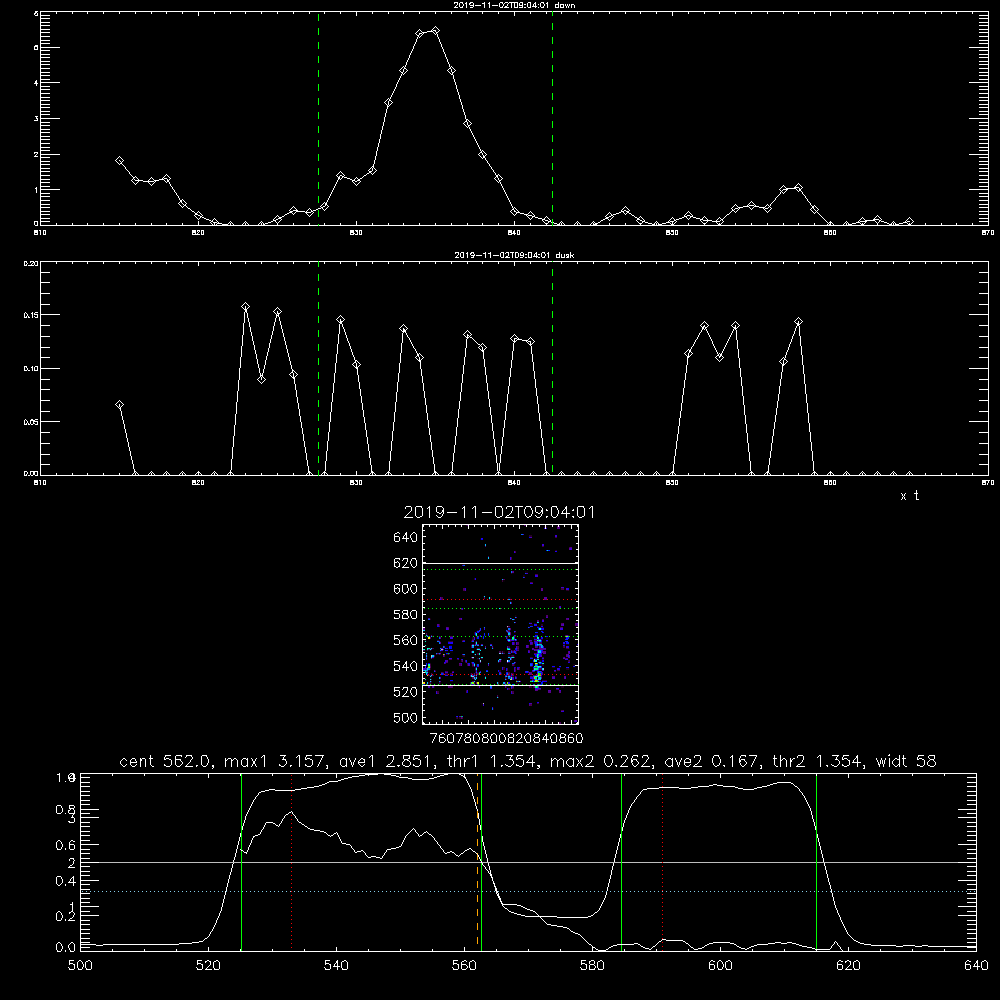Viewport: 1000px width, 1000px height.
Task: Click the solid horizontal line at level 2
Action: 528,862
